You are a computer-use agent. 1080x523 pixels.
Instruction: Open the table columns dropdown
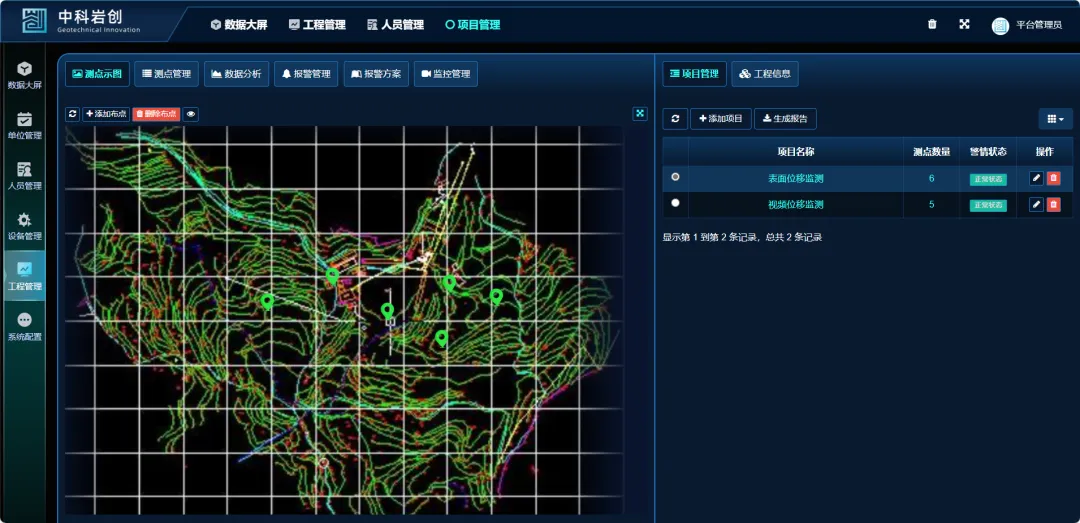pyautogui.click(x=1055, y=119)
